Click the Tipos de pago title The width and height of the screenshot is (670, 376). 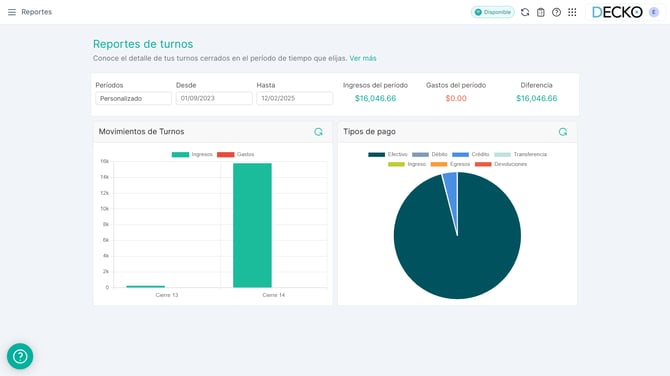pyautogui.click(x=369, y=132)
